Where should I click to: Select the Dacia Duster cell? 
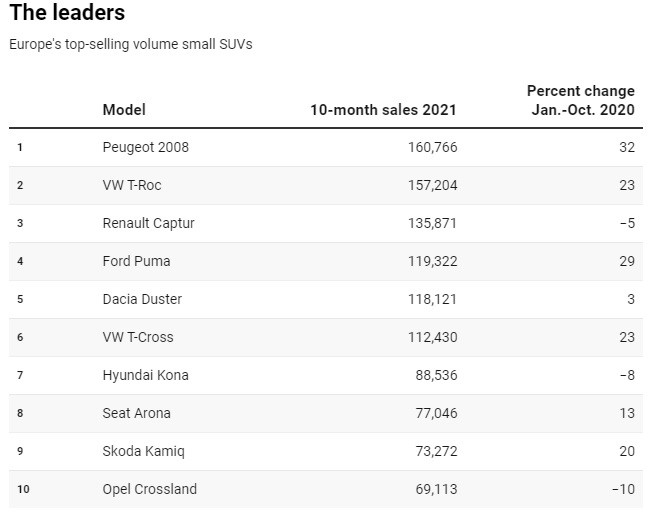coord(142,299)
